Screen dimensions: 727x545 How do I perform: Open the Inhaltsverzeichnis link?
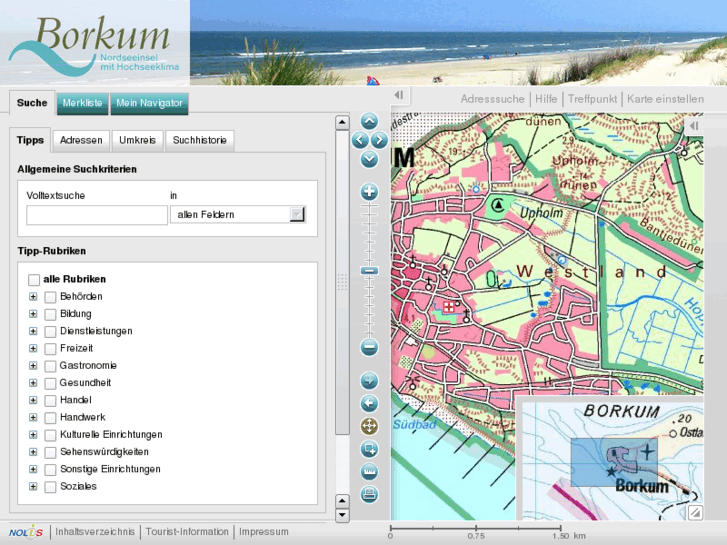point(95,532)
